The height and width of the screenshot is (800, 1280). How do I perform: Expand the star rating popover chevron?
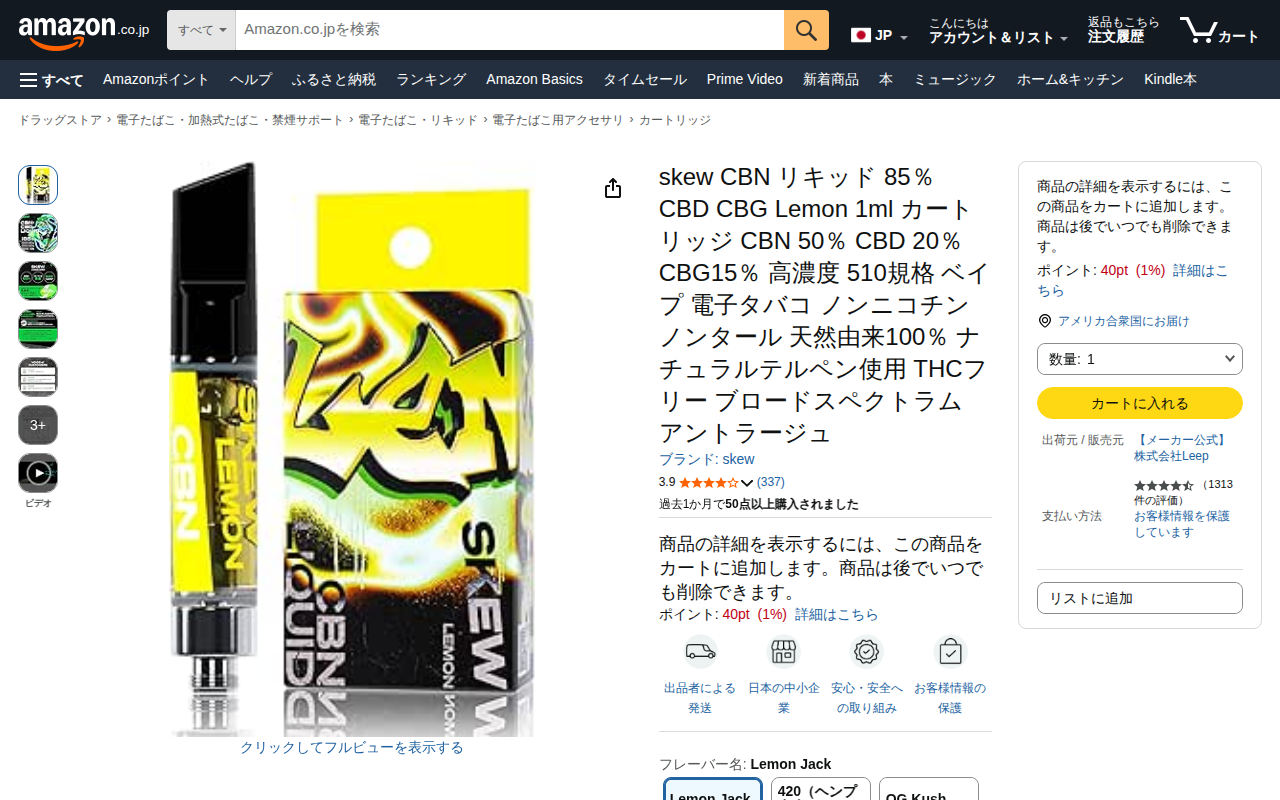(x=746, y=483)
